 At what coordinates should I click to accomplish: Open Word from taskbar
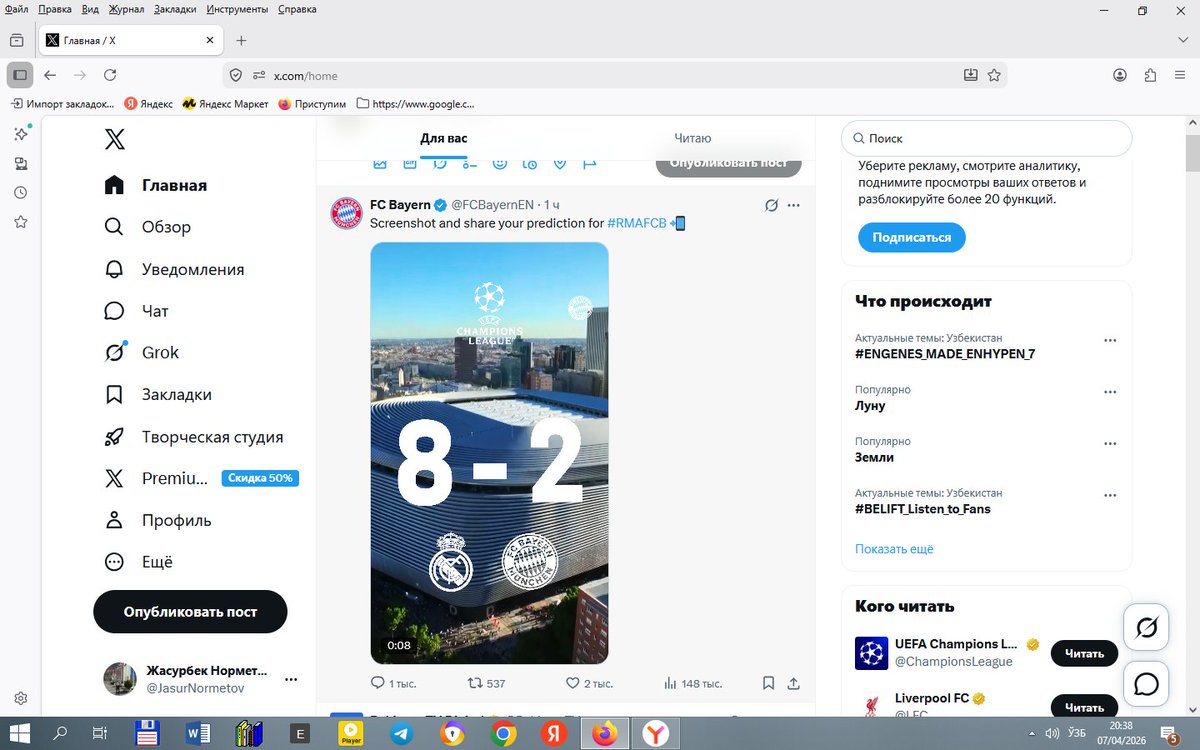pos(197,734)
